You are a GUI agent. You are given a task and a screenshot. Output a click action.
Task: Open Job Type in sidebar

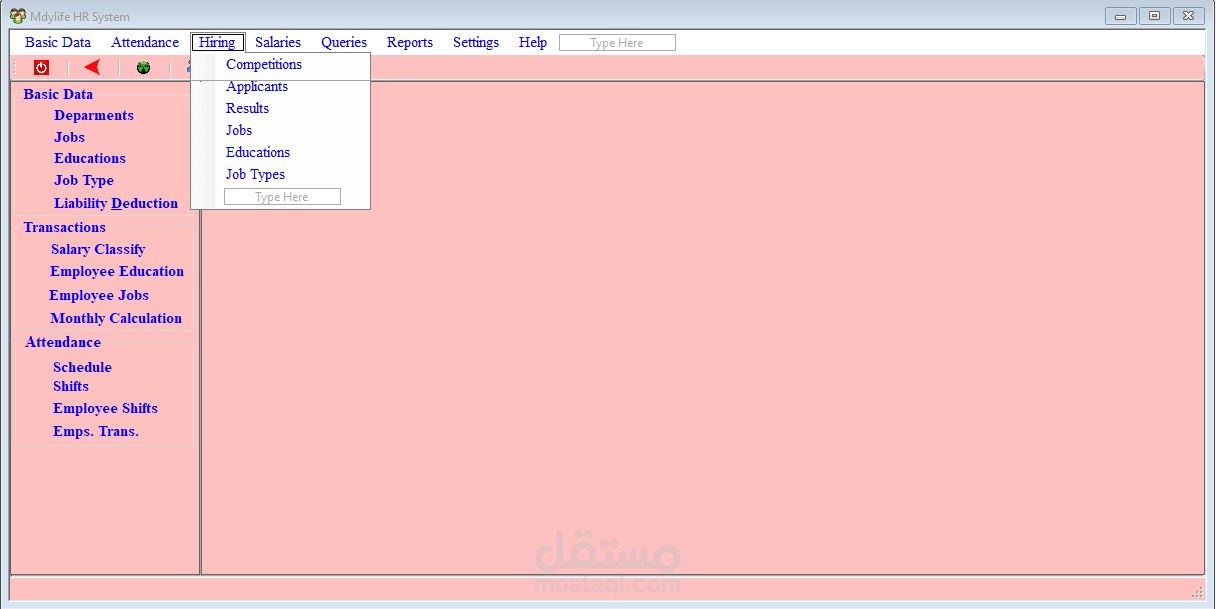[84, 180]
